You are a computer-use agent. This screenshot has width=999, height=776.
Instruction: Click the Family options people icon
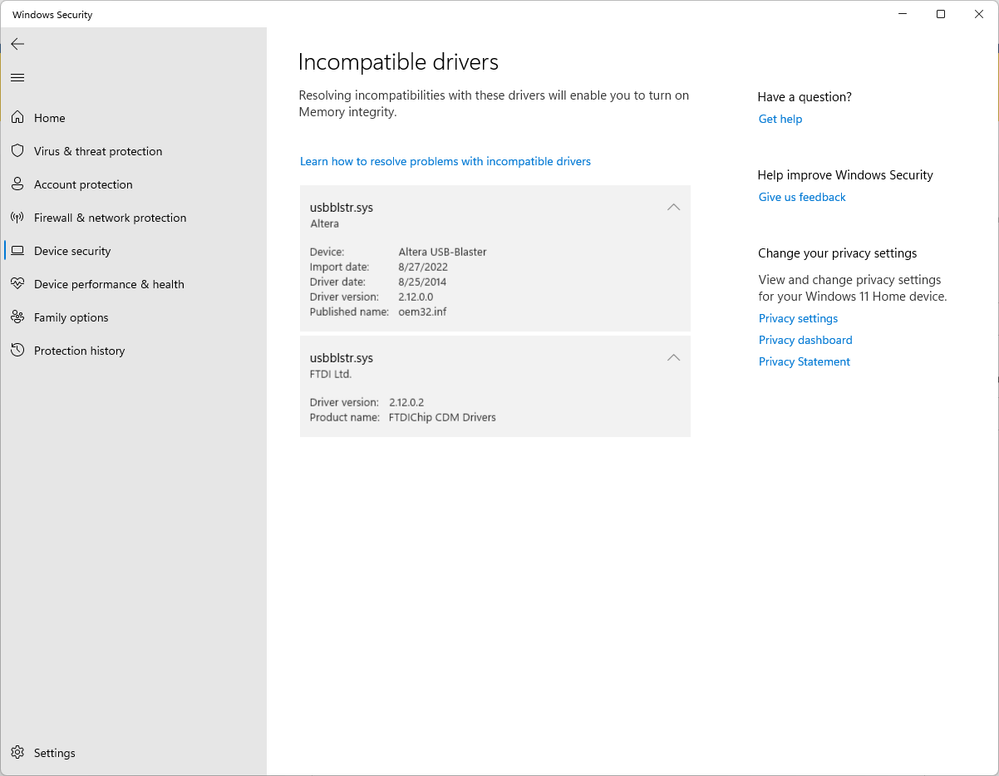point(17,317)
